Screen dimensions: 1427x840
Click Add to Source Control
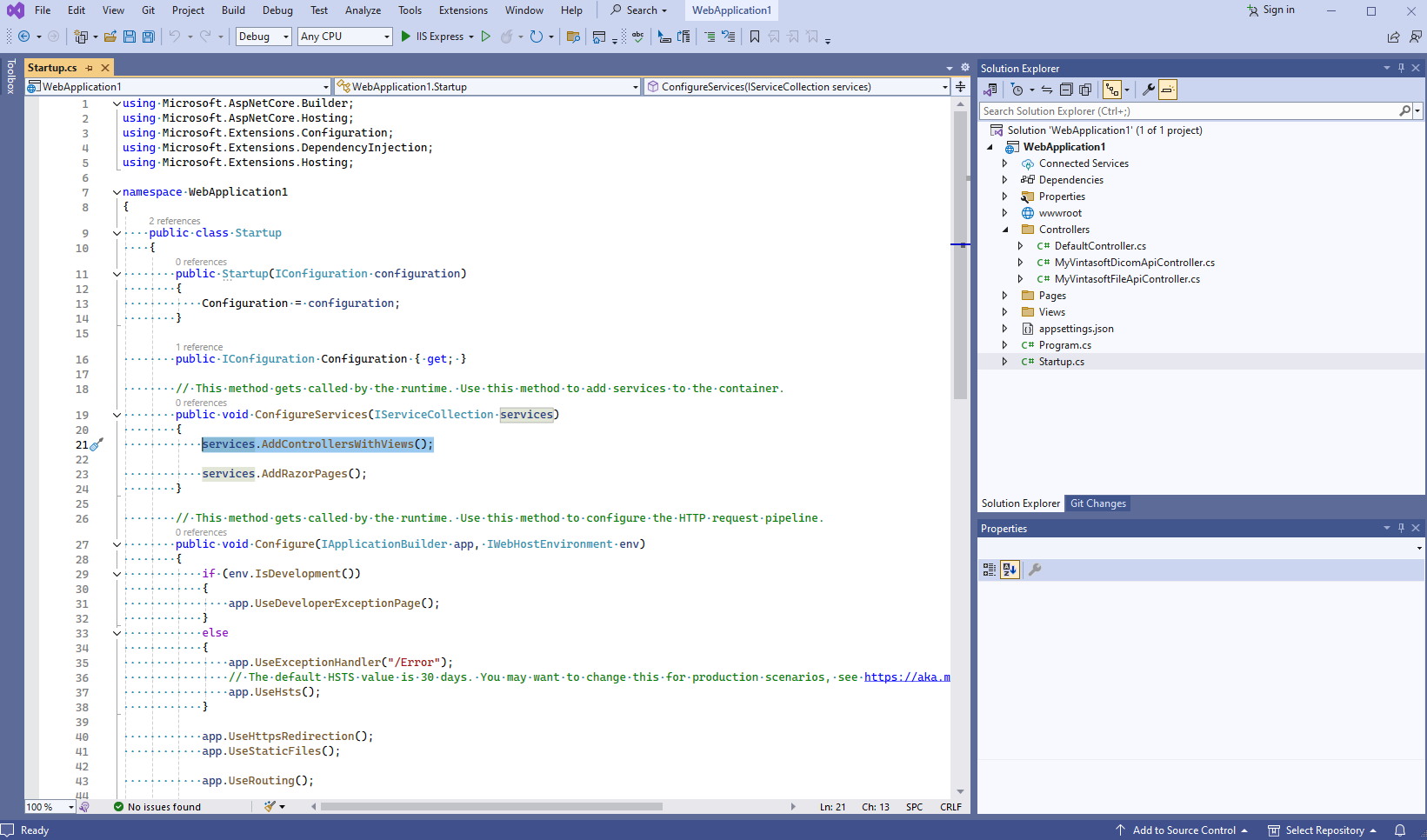1184,830
